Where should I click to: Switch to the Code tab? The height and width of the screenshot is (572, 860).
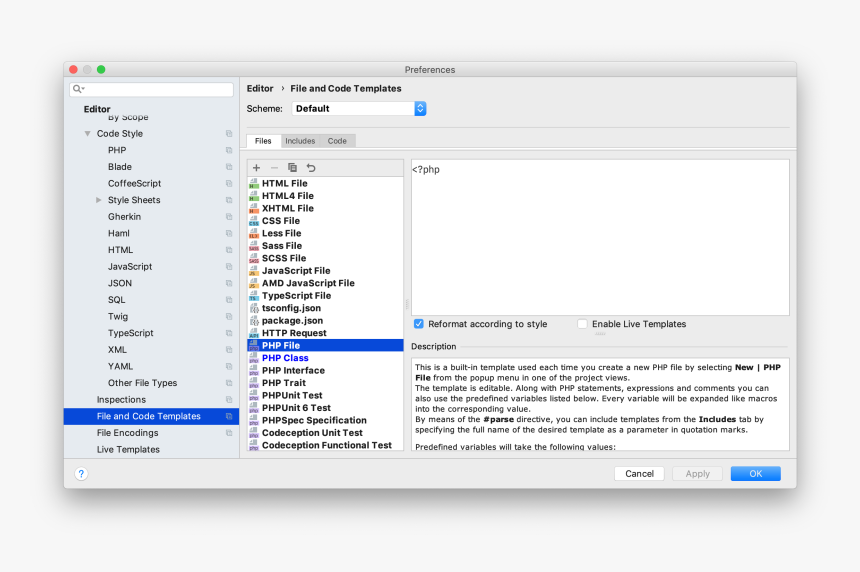(x=337, y=141)
